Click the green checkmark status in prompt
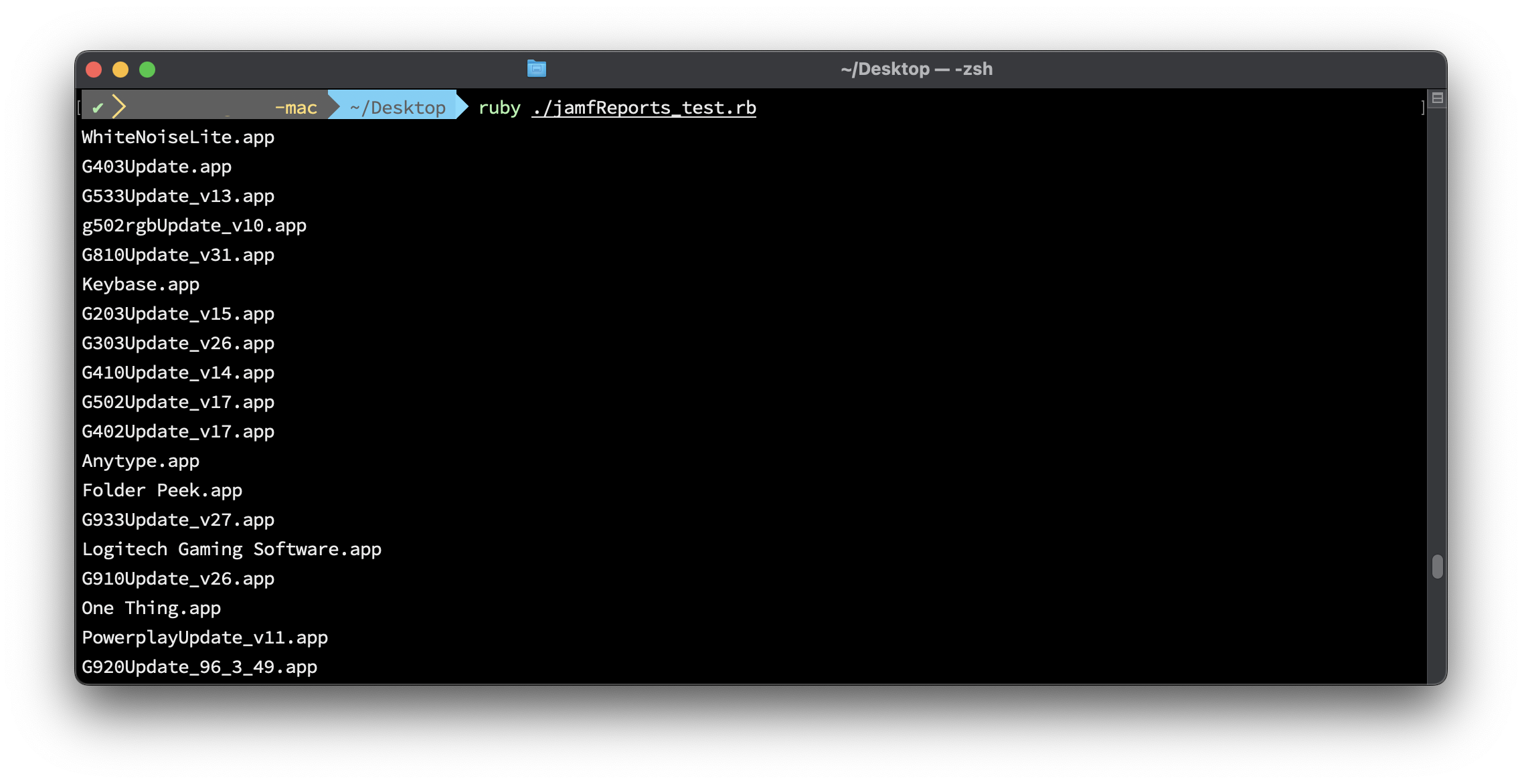 tap(98, 108)
